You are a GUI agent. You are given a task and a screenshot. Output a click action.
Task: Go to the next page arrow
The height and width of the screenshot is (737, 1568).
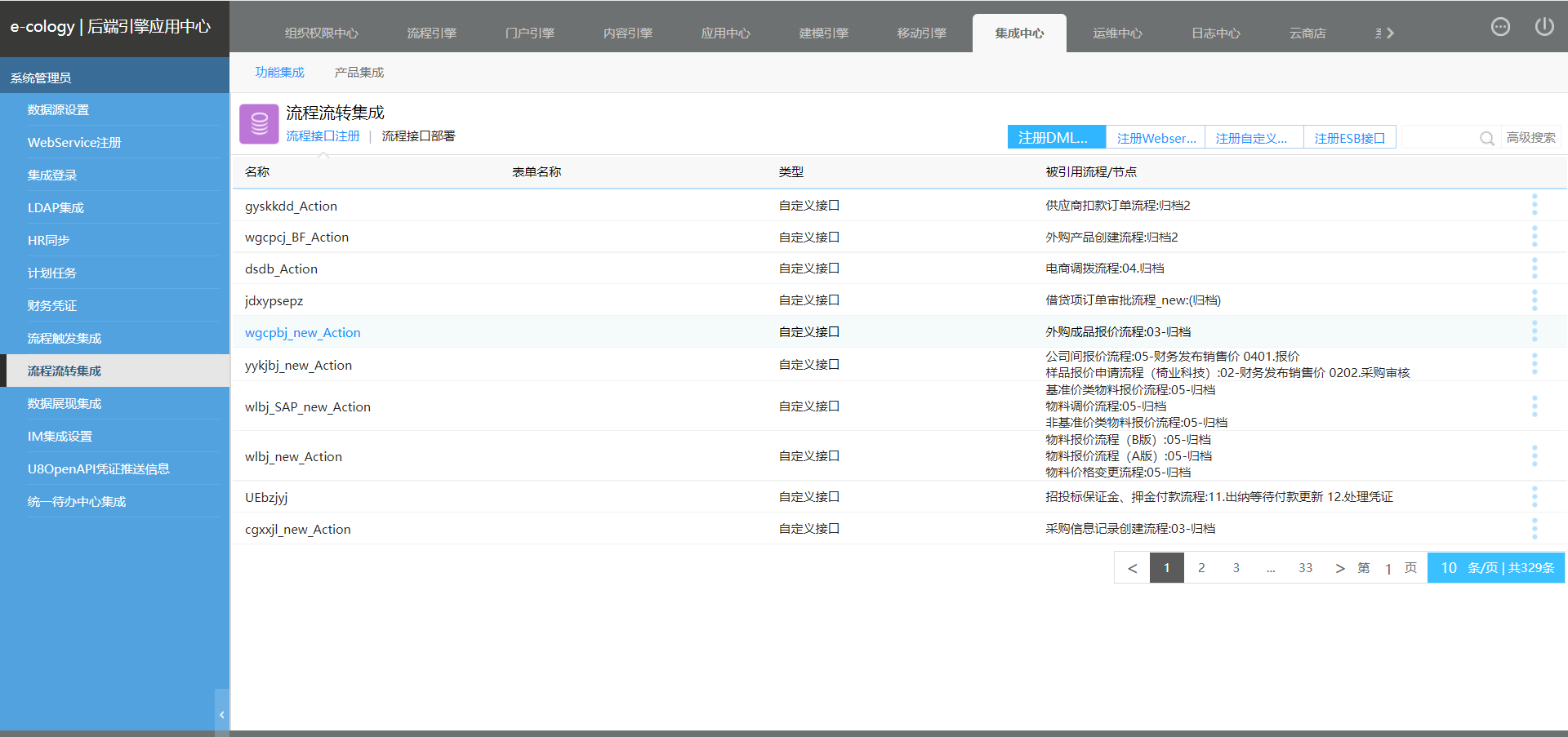pos(1339,568)
